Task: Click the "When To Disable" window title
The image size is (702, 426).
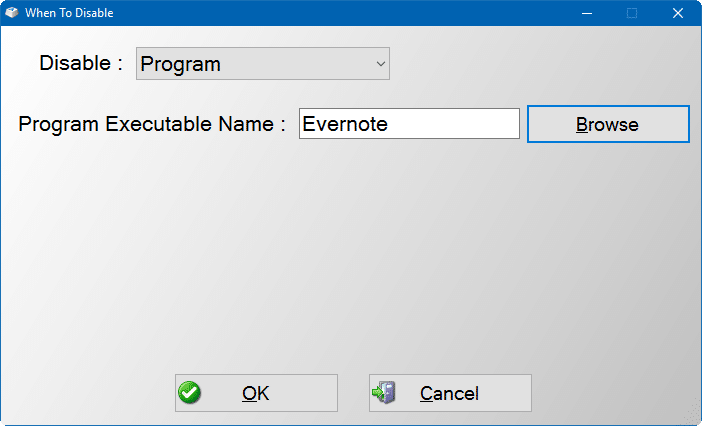Action: pos(69,13)
